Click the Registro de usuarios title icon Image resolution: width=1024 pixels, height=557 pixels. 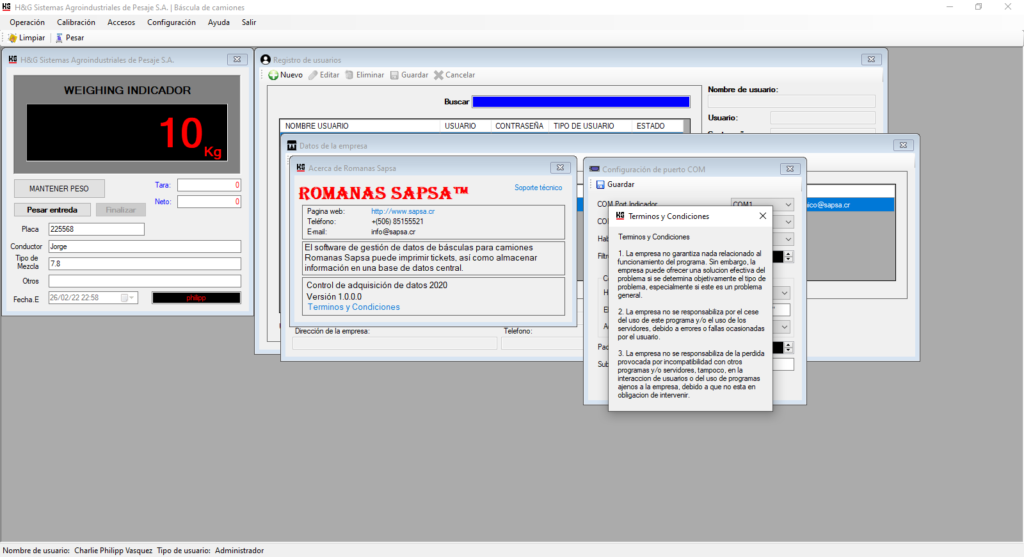266,59
